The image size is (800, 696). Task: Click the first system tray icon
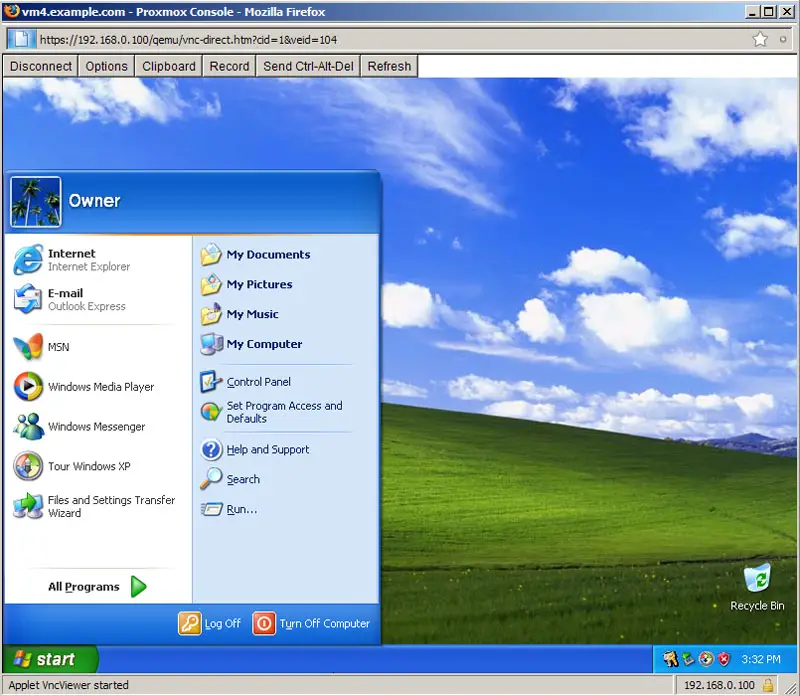[x=670, y=659]
